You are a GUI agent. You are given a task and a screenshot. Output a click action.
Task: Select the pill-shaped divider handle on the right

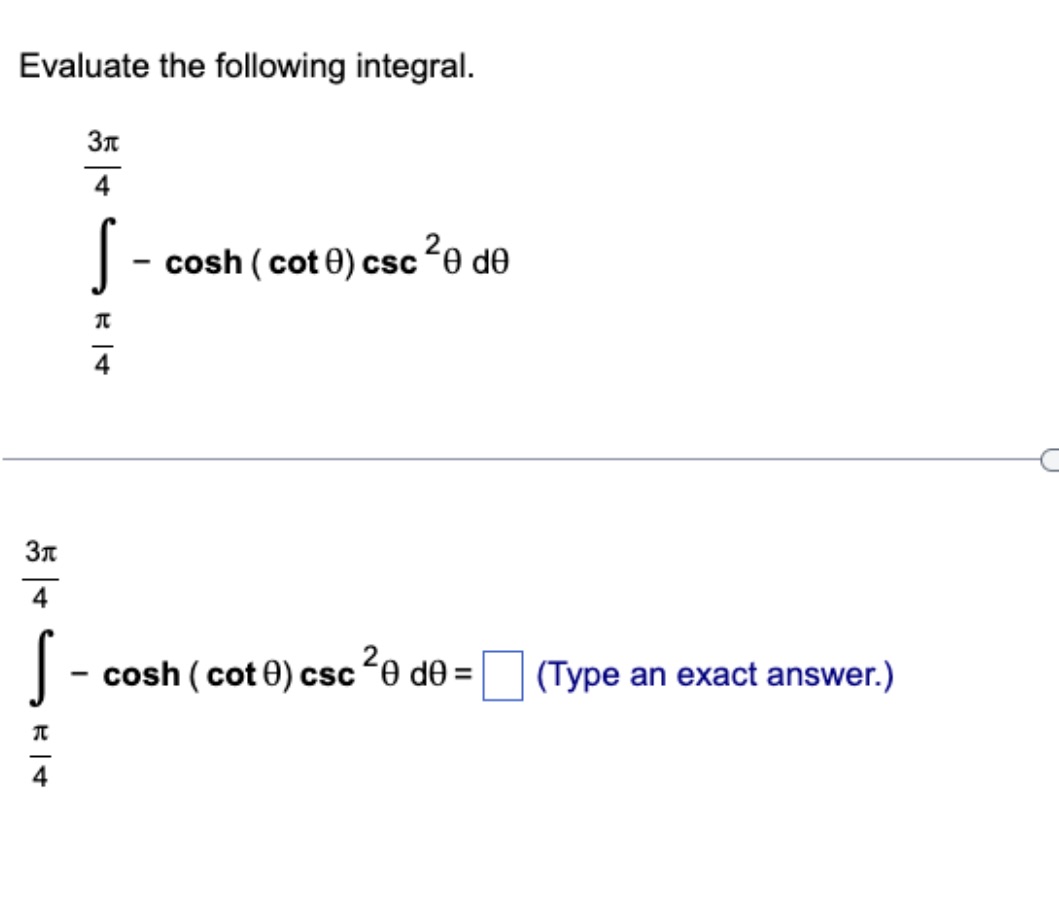pyautogui.click(x=1049, y=458)
